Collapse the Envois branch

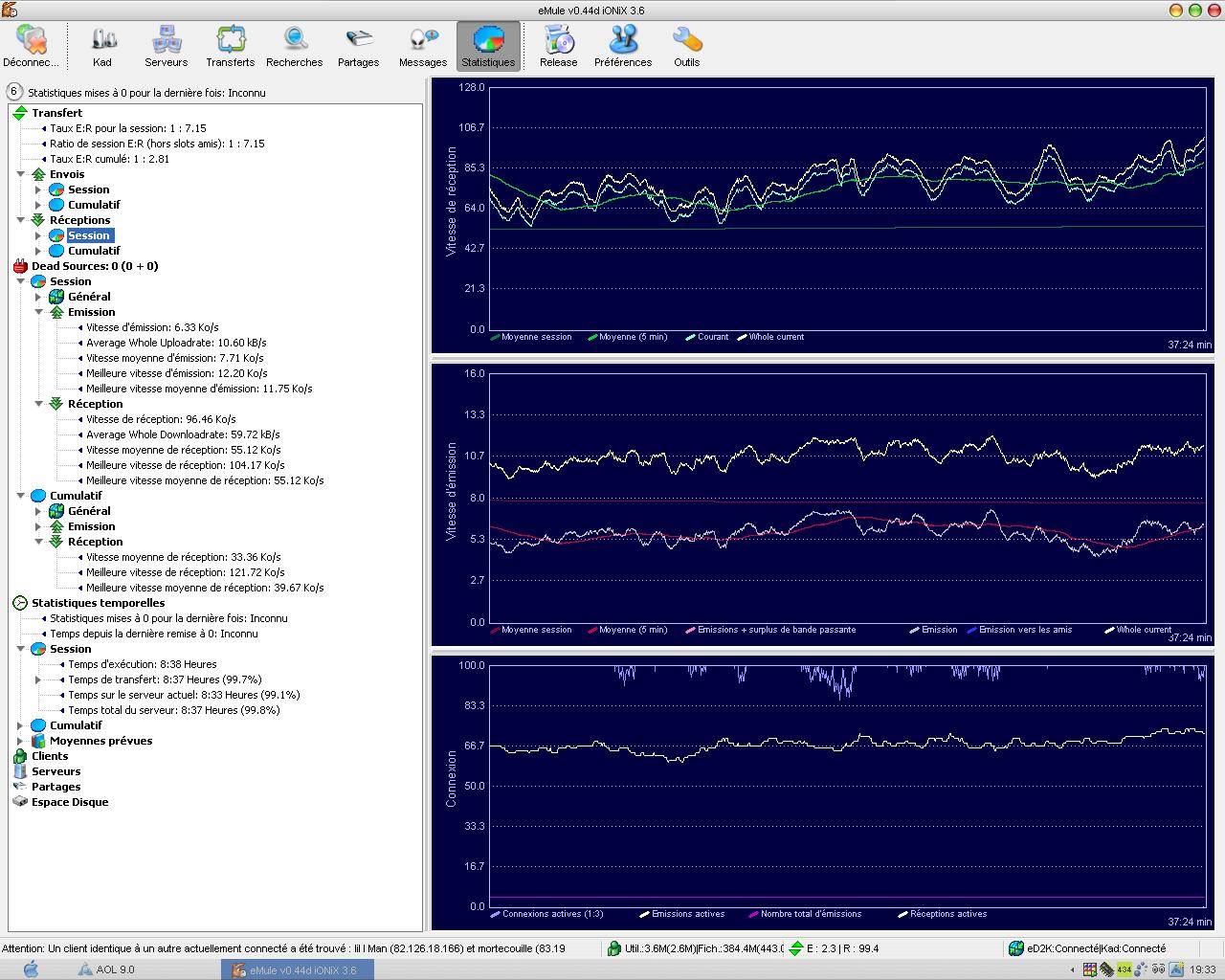pyautogui.click(x=21, y=174)
